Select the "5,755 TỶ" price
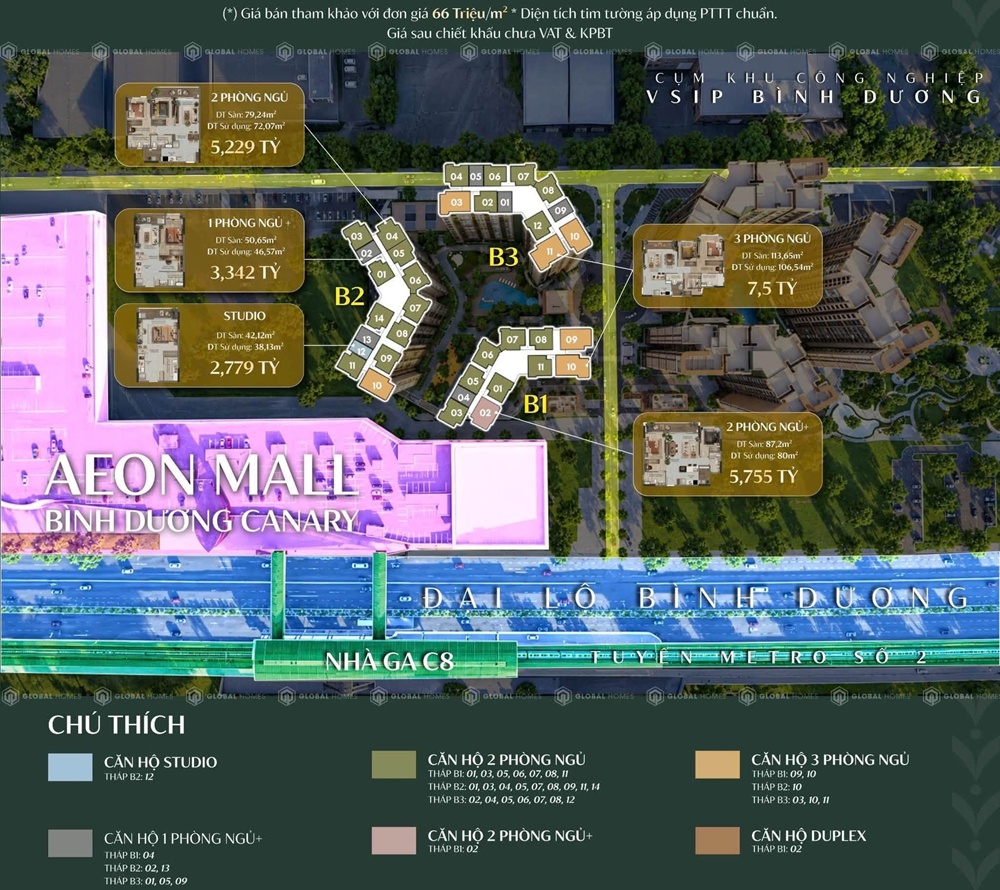This screenshot has width=1000, height=890. 763,476
